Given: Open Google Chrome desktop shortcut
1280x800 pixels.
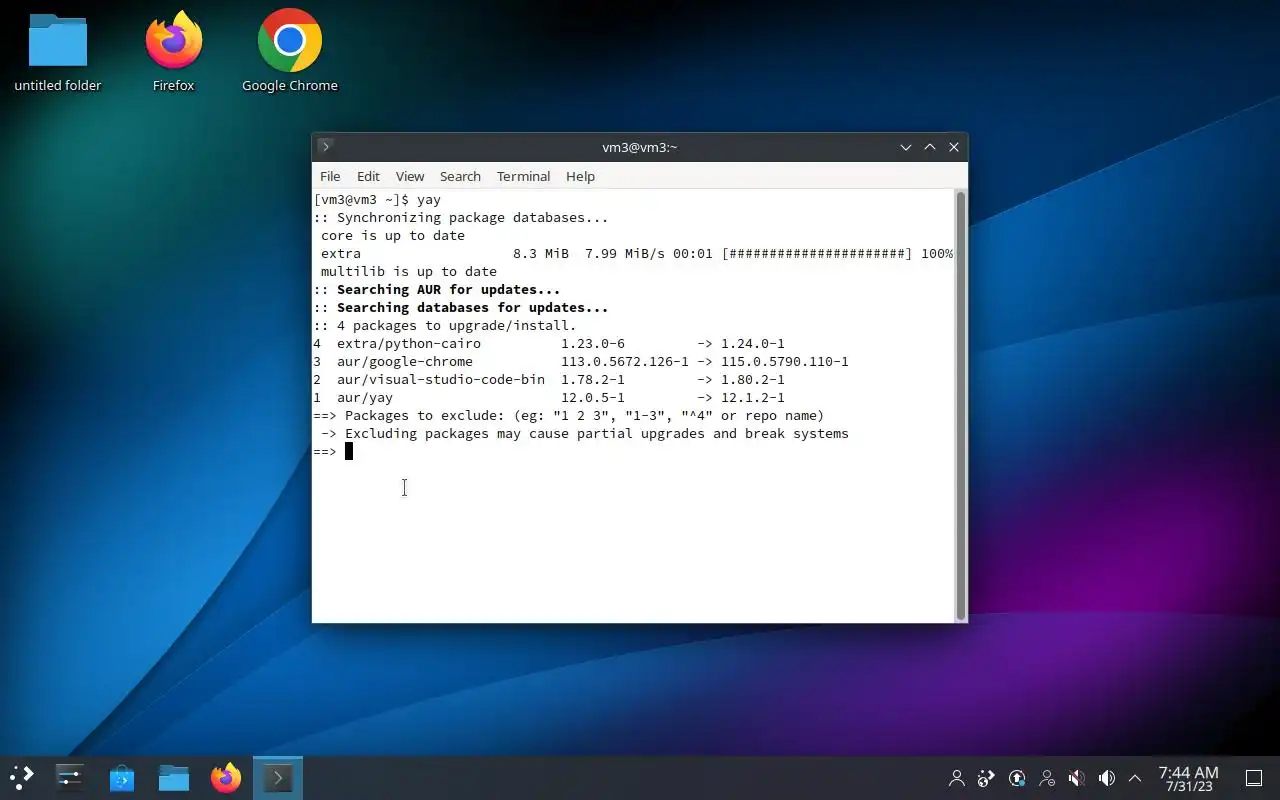Looking at the screenshot, I should point(290,52).
